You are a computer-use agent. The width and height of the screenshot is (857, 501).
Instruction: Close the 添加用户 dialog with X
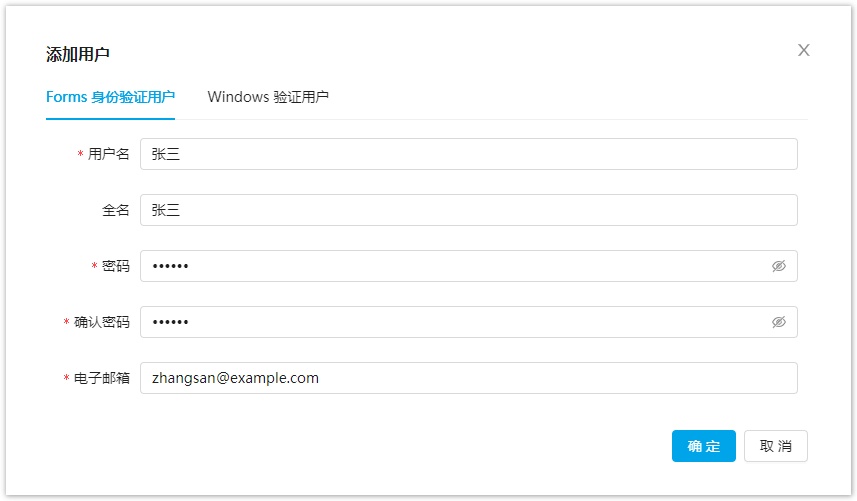803,50
